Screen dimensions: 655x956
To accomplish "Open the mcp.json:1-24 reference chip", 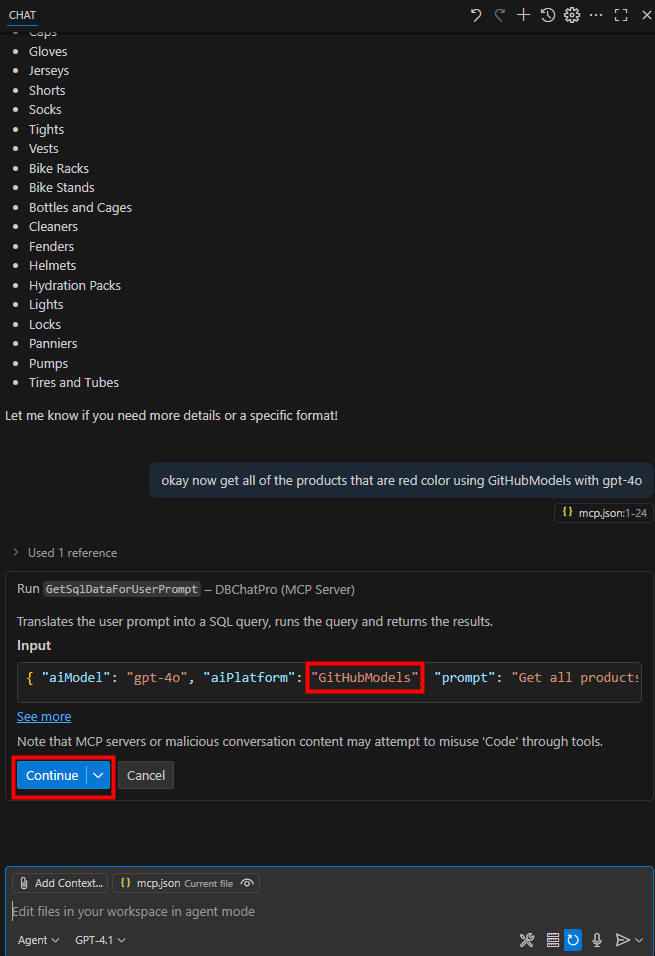I will [x=604, y=513].
